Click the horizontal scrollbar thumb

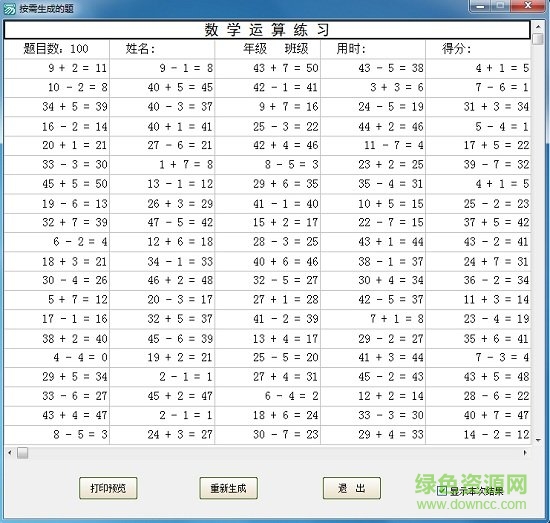point(22,452)
